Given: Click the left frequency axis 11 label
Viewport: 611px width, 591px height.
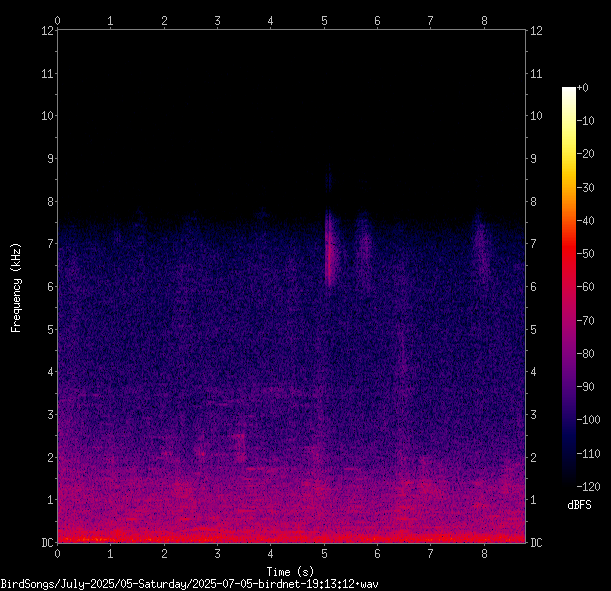Looking at the screenshot, I should pyautogui.click(x=48, y=73).
